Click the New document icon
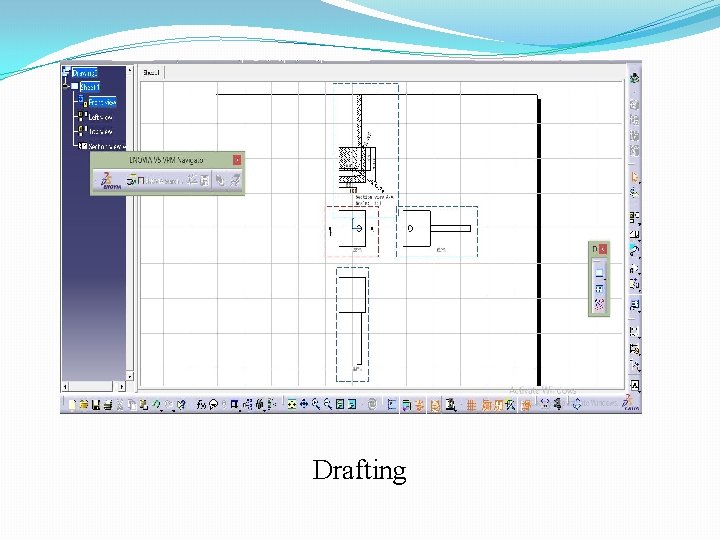 72,405
